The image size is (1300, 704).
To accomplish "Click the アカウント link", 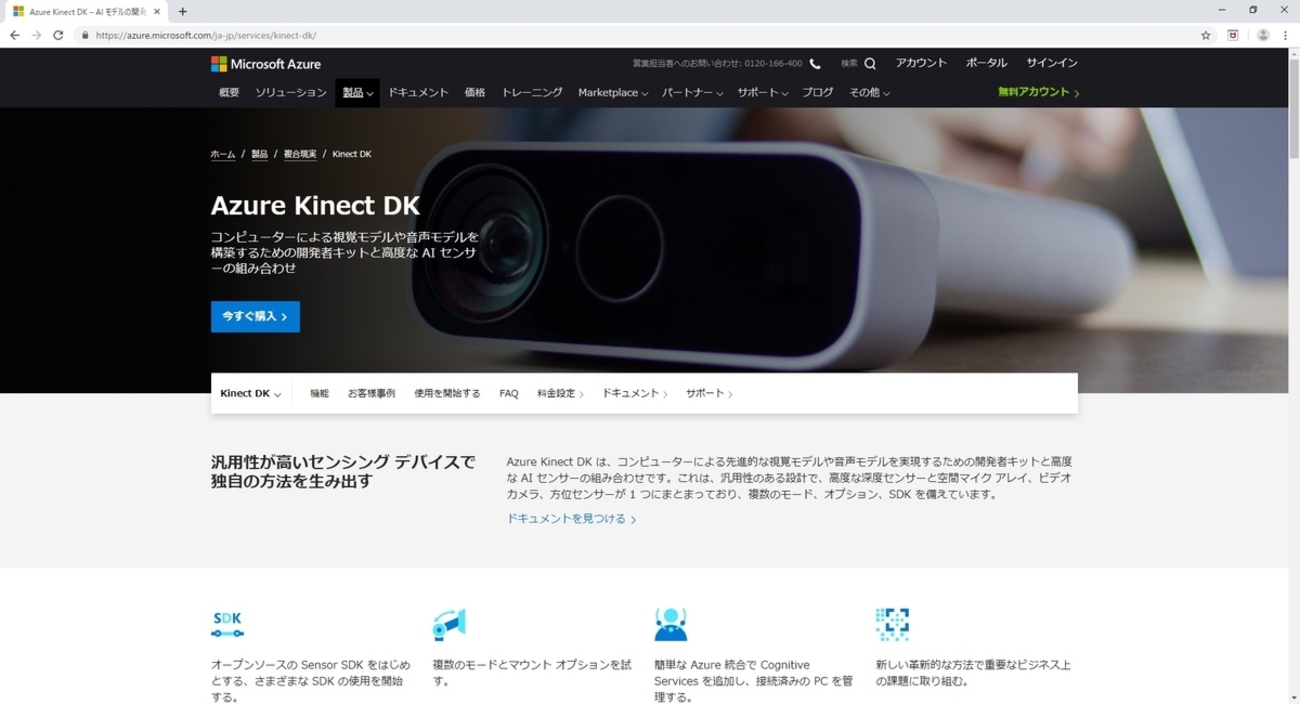I will [921, 63].
